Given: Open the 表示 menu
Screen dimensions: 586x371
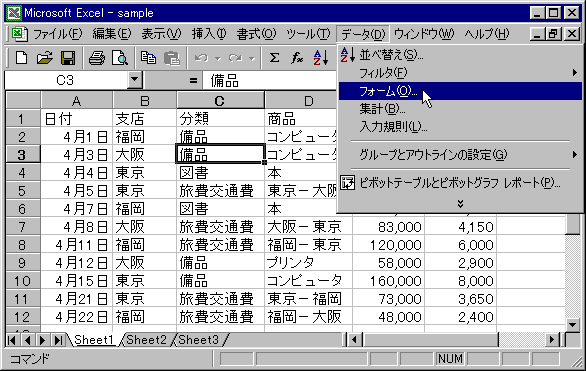Looking at the screenshot, I should pos(161,34).
